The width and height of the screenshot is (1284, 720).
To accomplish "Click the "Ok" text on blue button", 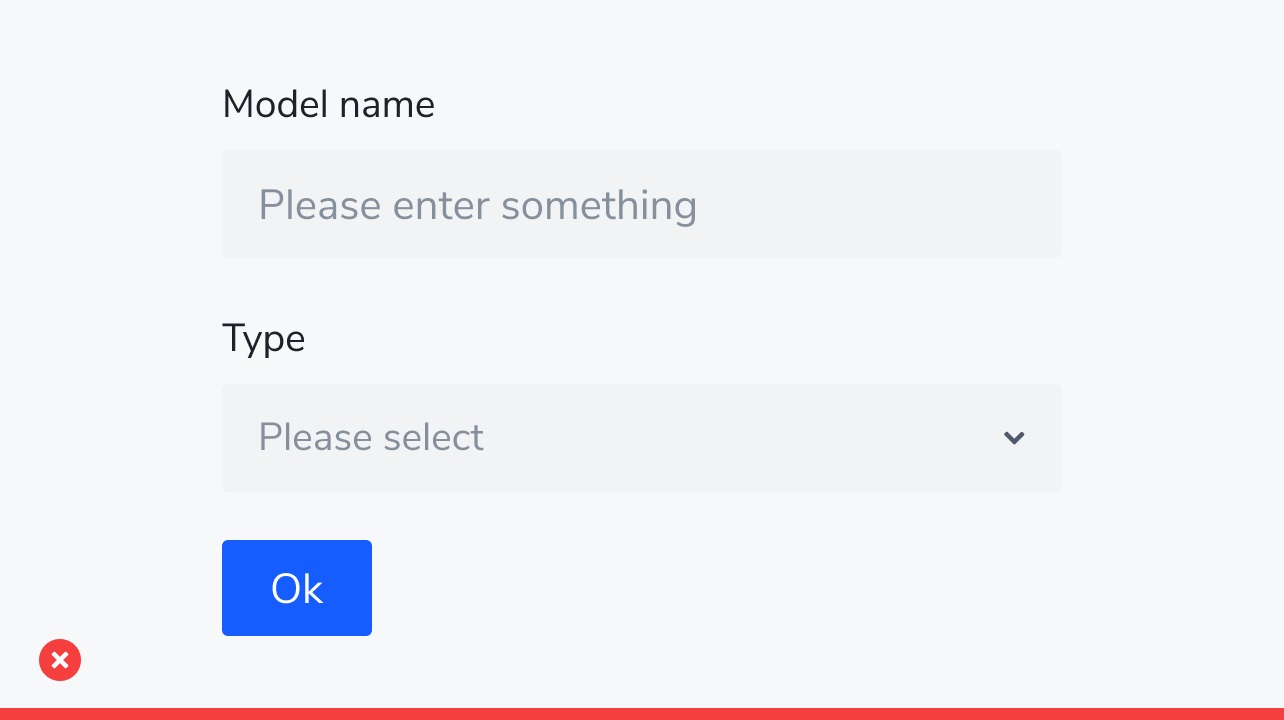I will click(x=297, y=589).
